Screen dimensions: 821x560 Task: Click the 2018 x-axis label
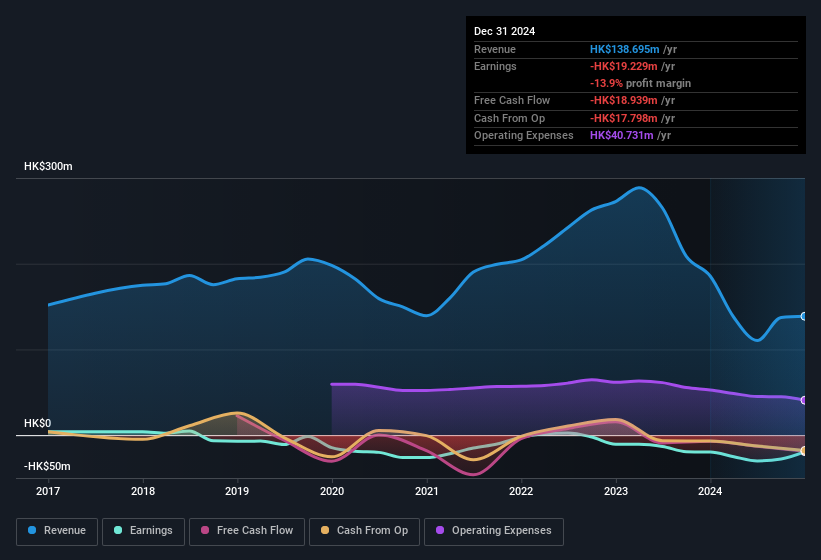pos(143,491)
